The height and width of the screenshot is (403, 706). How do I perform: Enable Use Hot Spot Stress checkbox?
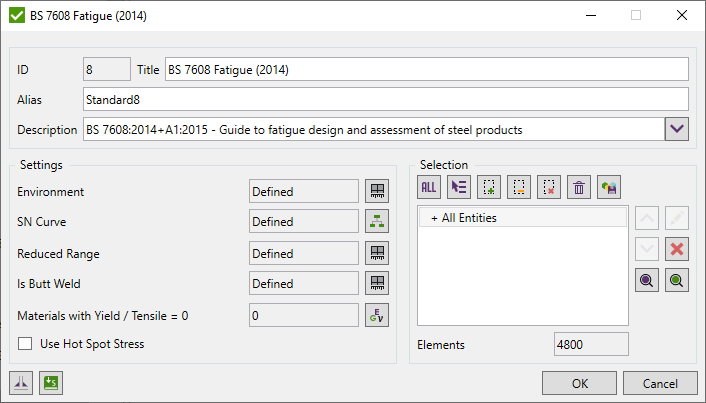tap(27, 344)
